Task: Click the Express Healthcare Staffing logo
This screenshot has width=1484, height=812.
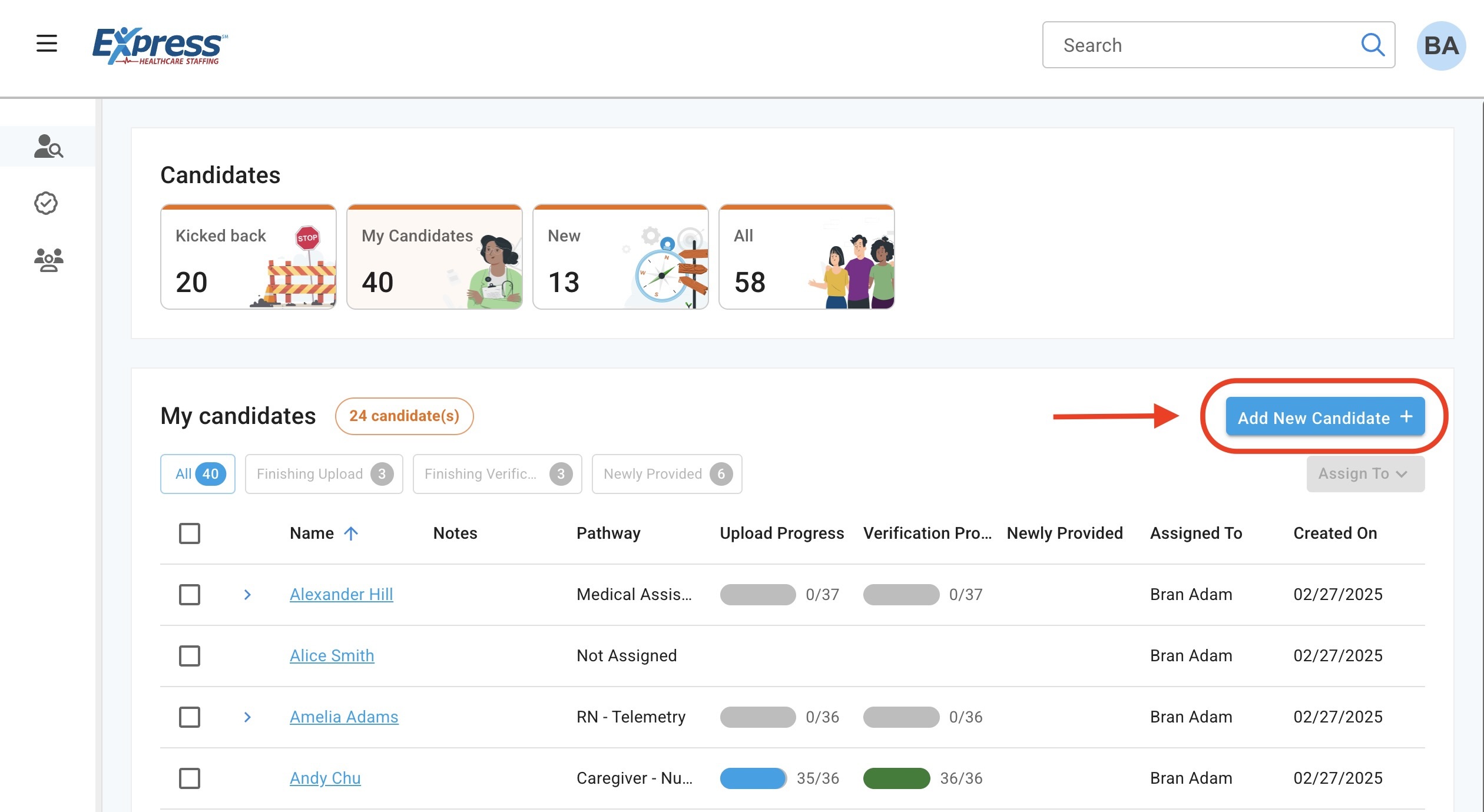Action: pos(160,46)
